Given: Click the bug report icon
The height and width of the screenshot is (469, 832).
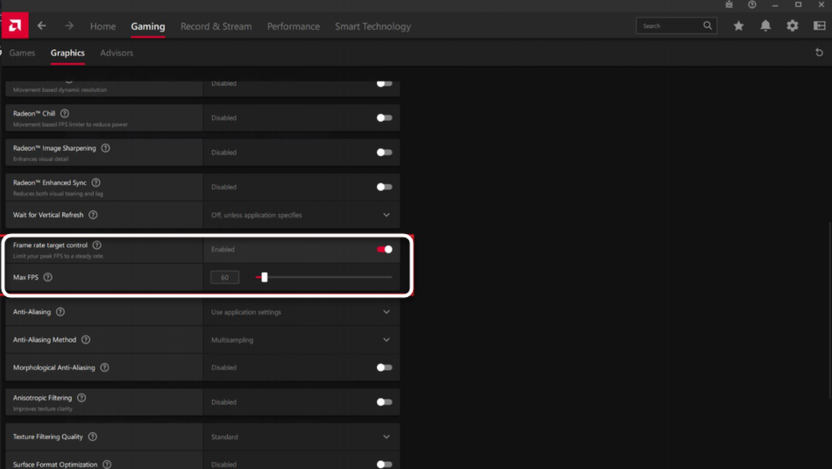Looking at the screenshot, I should point(729,5).
